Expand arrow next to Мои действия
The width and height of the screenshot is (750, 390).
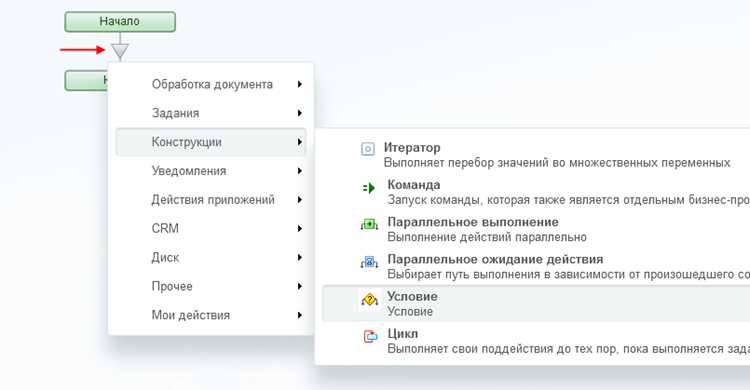[x=299, y=315]
